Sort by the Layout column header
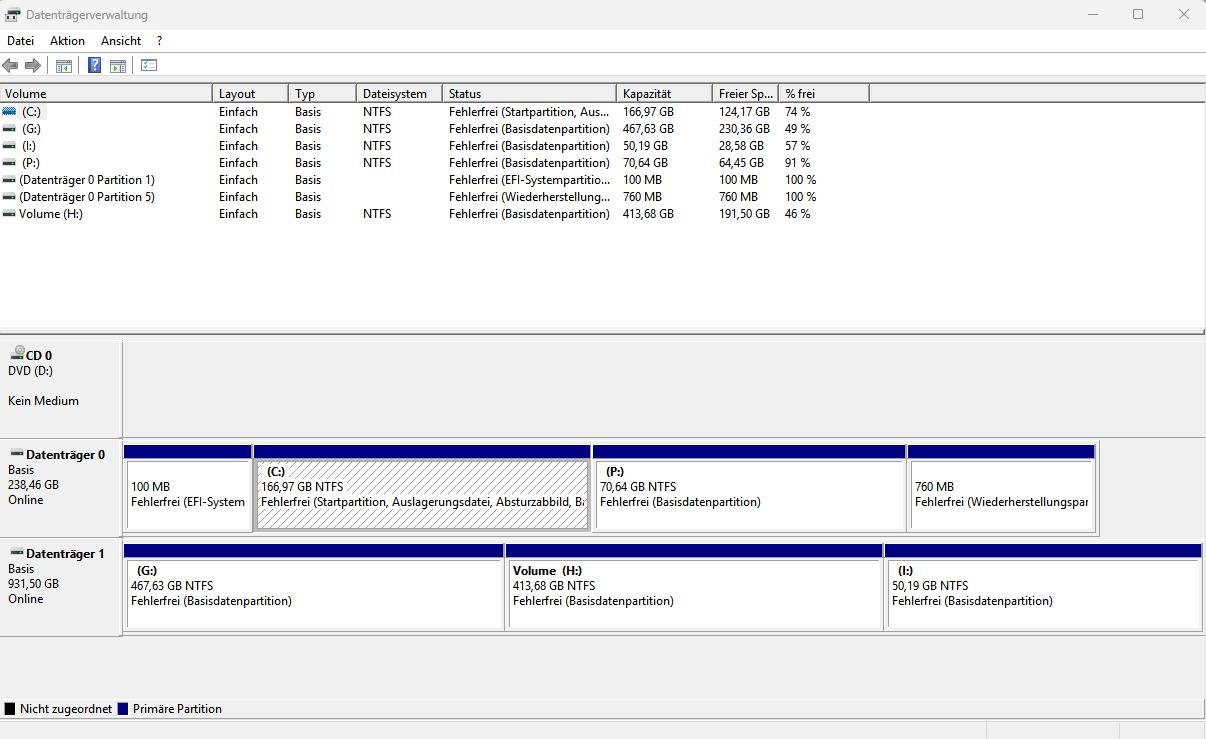Screen dimensions: 1206x739 [250, 94]
